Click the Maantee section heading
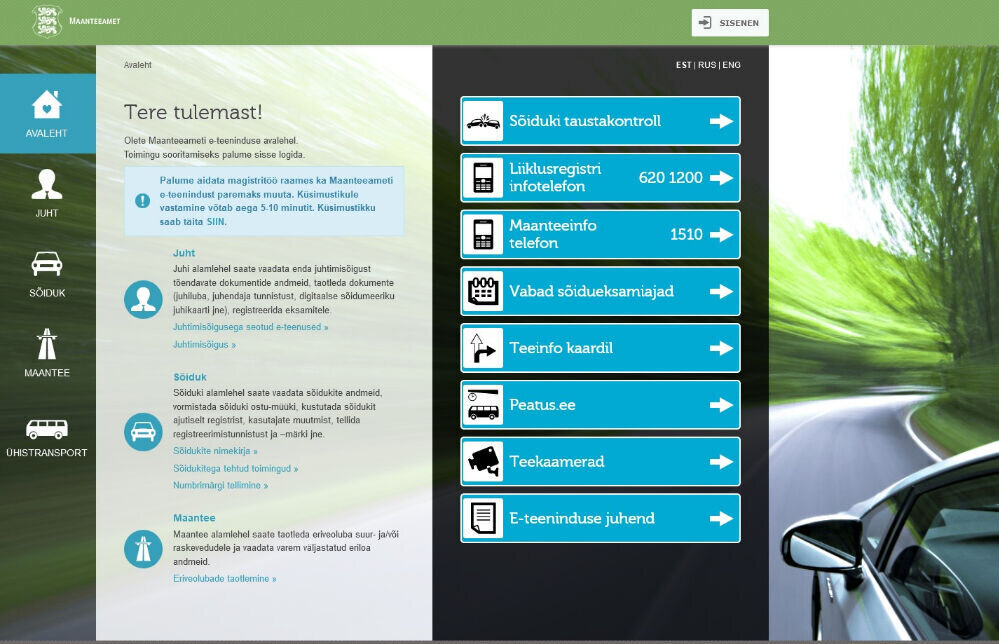Screen dimensions: 999x644 [x=194, y=518]
